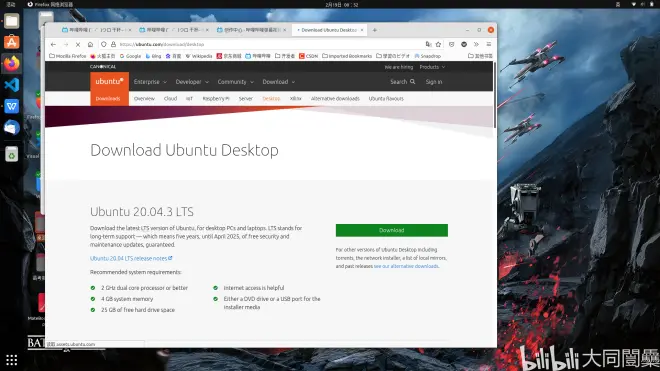660x371 pixels.
Task: View site security padlock info
Action: (x=113, y=44)
